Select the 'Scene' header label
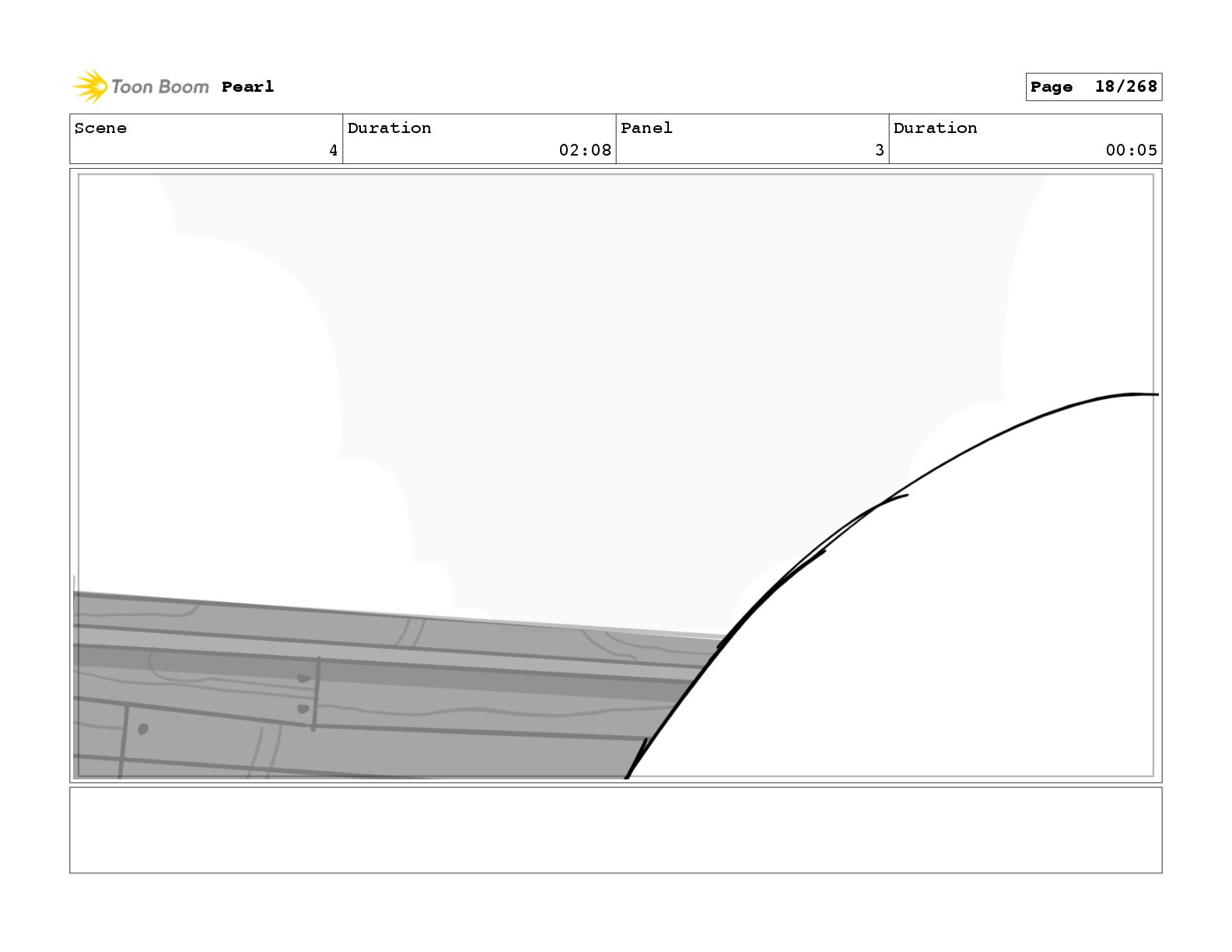 click(x=100, y=128)
